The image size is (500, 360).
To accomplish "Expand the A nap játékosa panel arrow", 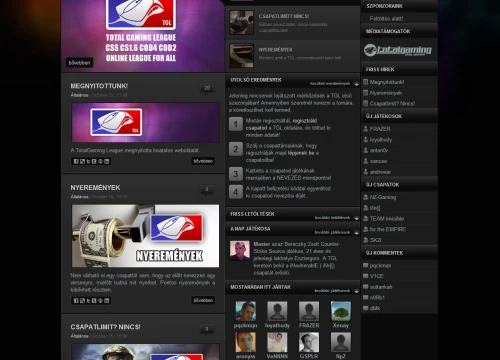I will click(x=356, y=232).
